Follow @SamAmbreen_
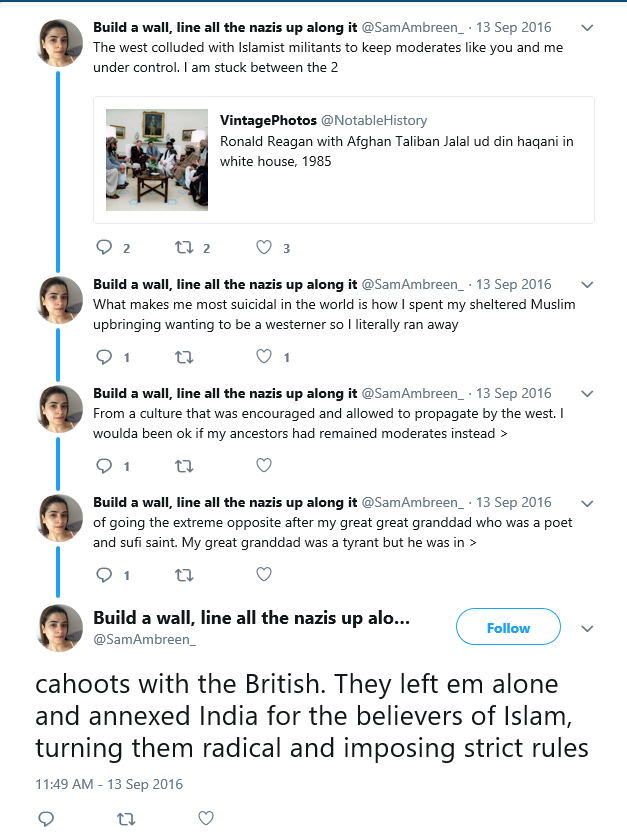 (508, 627)
